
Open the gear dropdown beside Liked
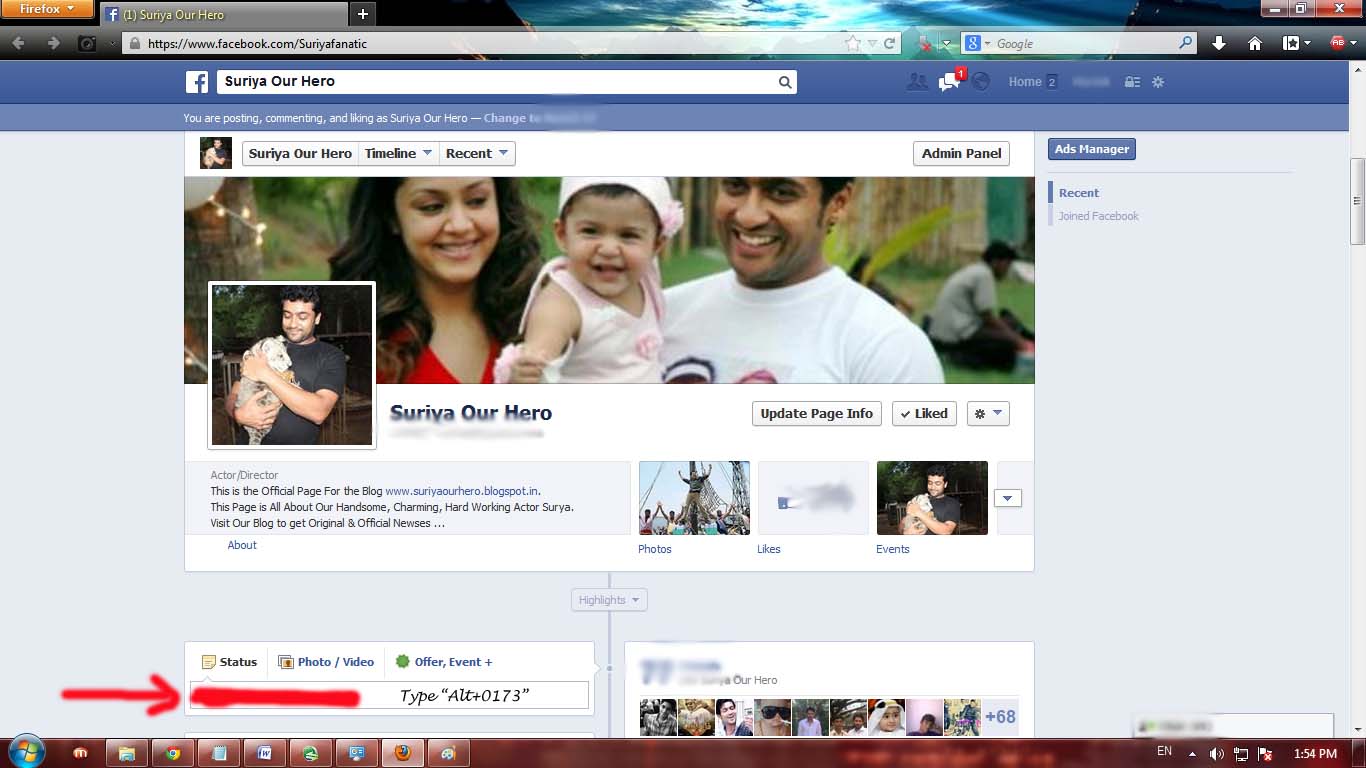pyautogui.click(x=988, y=413)
